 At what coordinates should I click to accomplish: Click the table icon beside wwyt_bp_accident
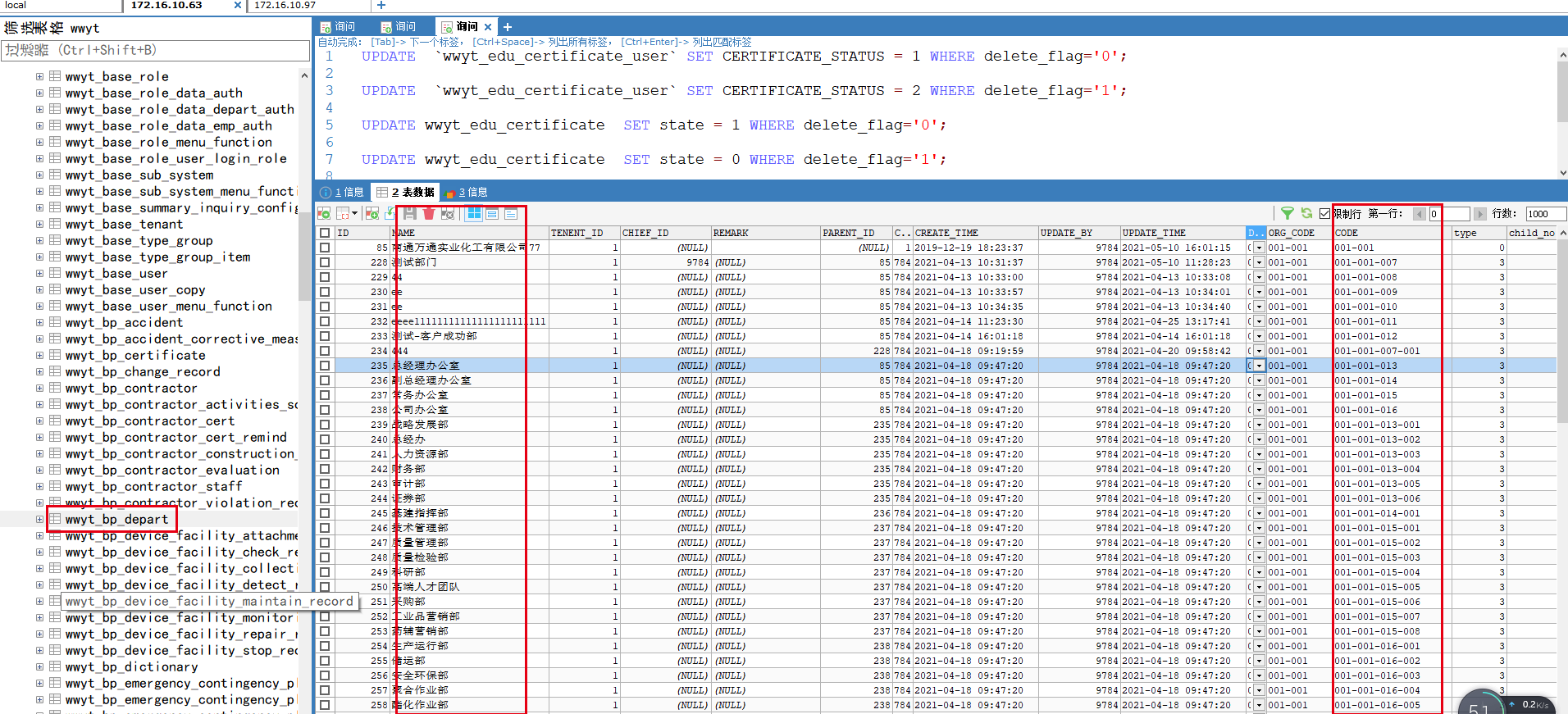pos(55,322)
